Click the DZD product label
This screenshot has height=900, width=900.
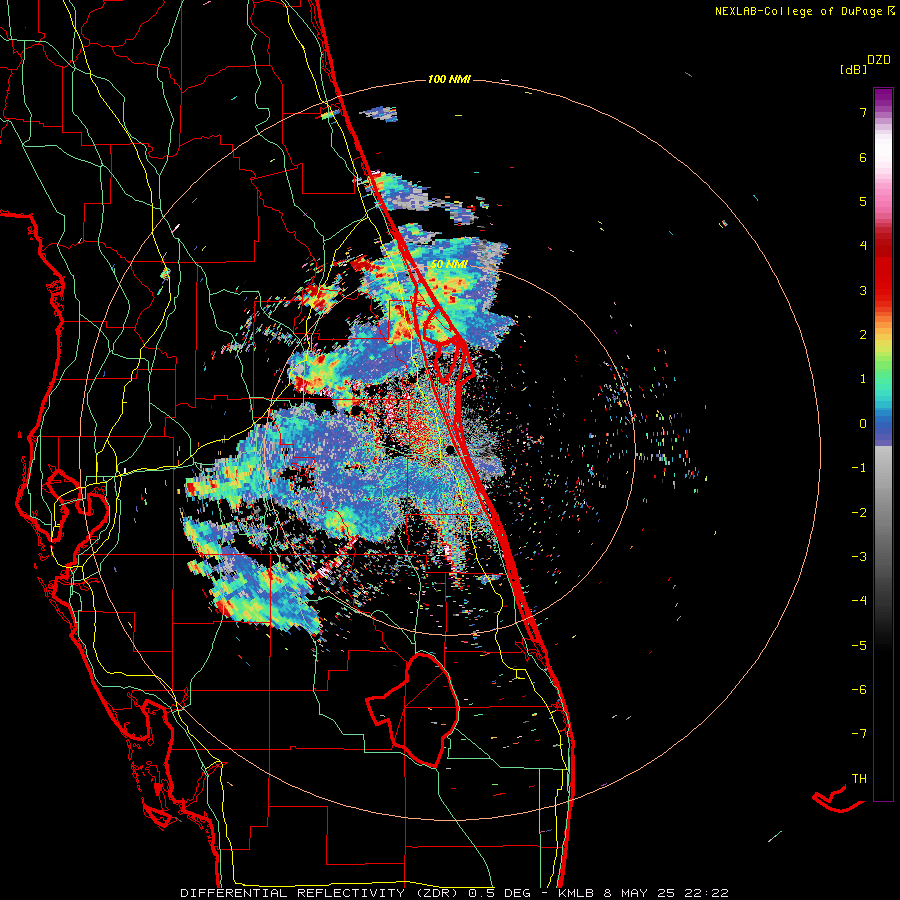pyautogui.click(x=879, y=60)
